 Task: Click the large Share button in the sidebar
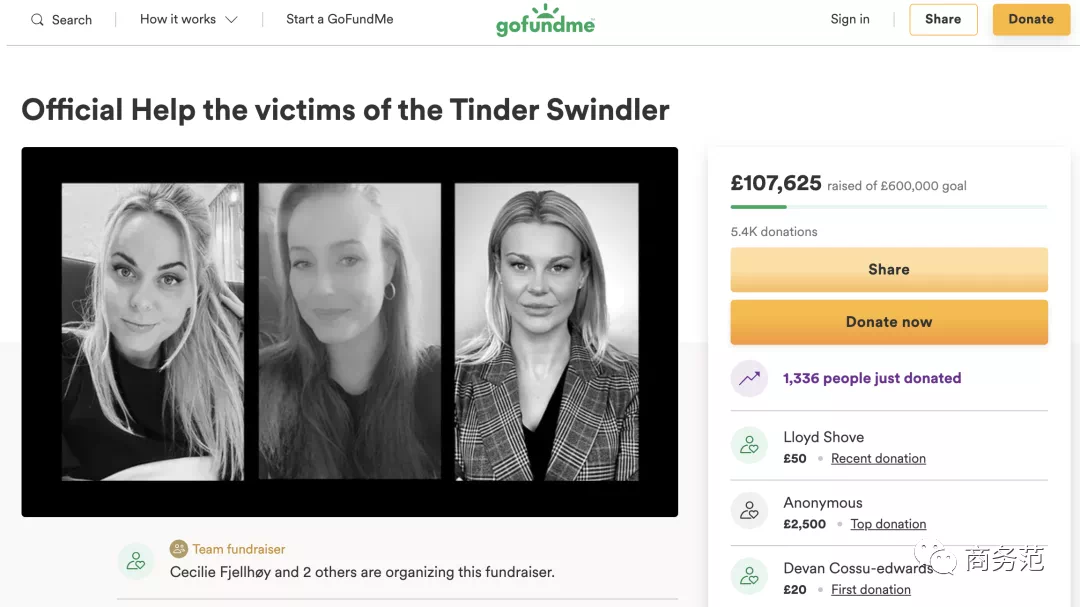coord(889,270)
